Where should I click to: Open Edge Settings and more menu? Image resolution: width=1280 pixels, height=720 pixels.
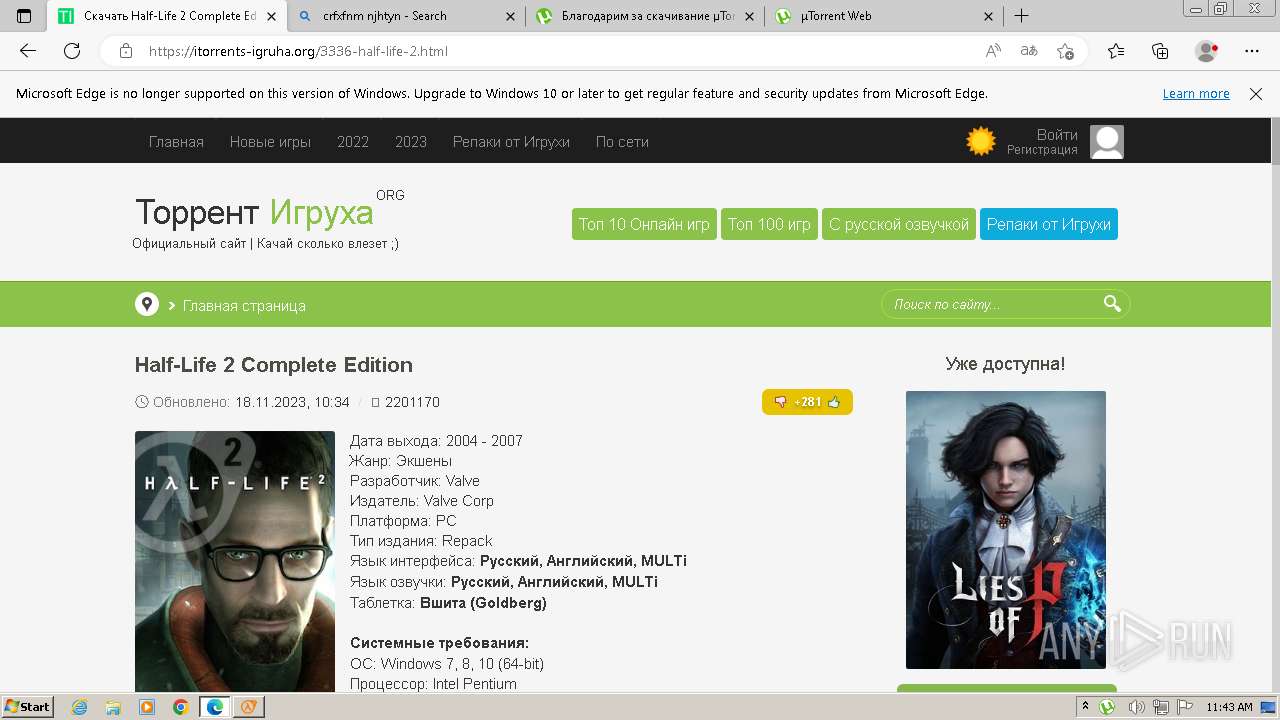(1252, 51)
